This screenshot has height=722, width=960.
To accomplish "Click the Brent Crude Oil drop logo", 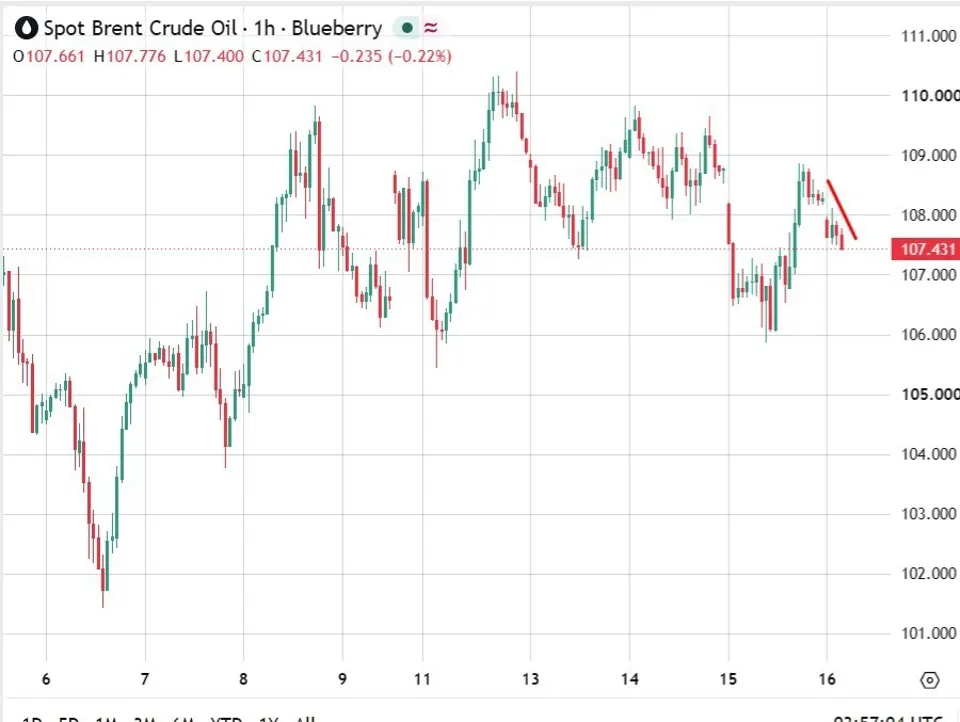I will click(x=26, y=28).
